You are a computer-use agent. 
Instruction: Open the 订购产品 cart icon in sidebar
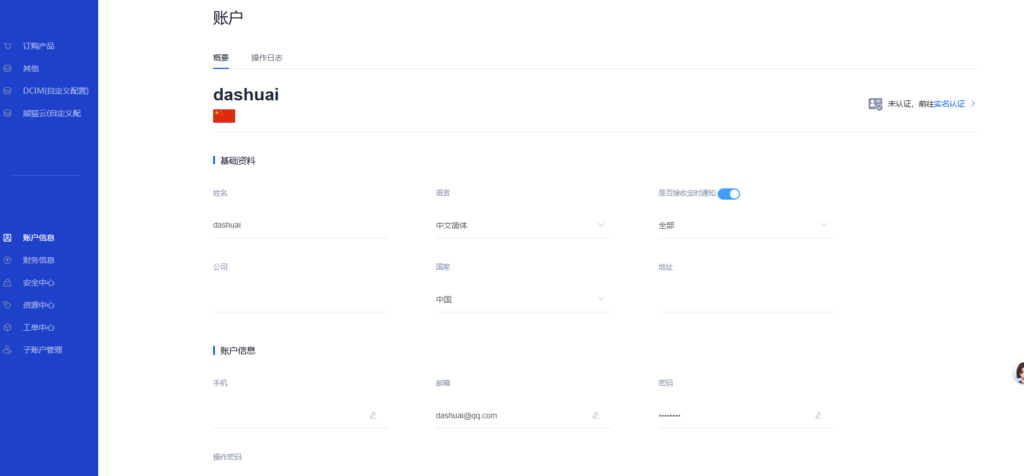coord(7,46)
